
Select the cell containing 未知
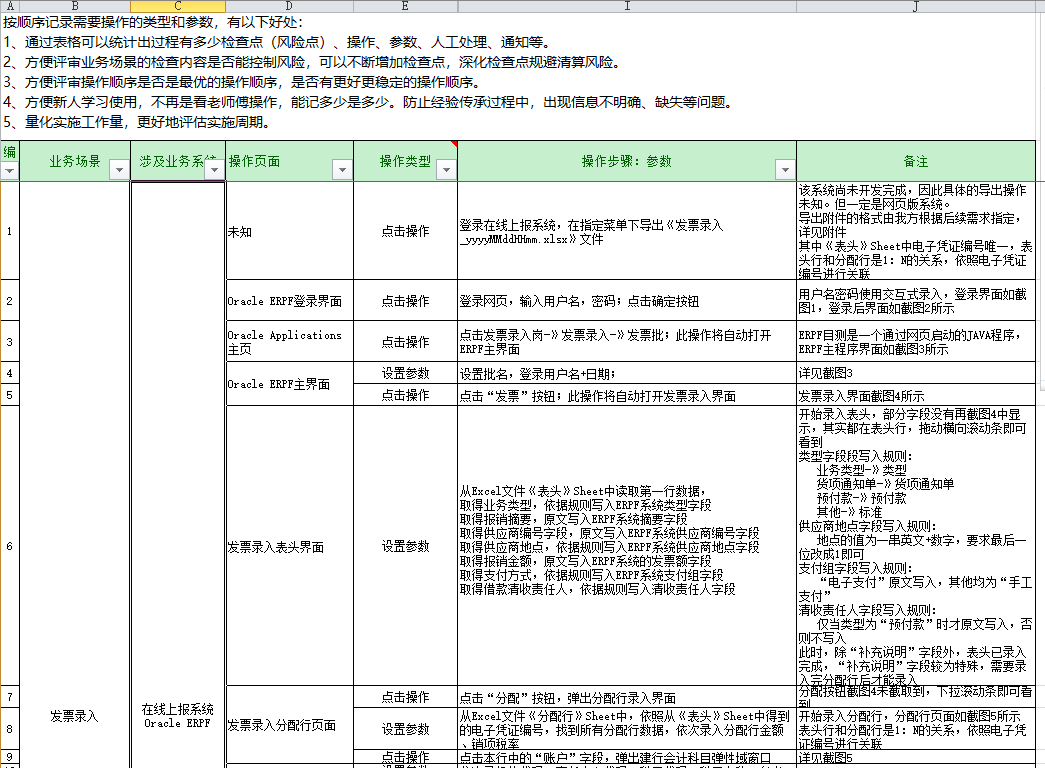pyautogui.click(x=289, y=231)
